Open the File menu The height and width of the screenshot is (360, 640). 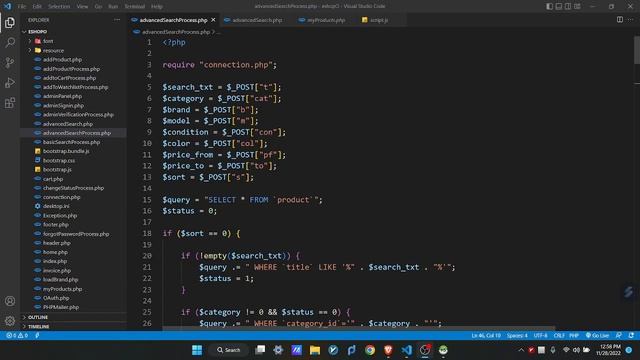[22, 6]
